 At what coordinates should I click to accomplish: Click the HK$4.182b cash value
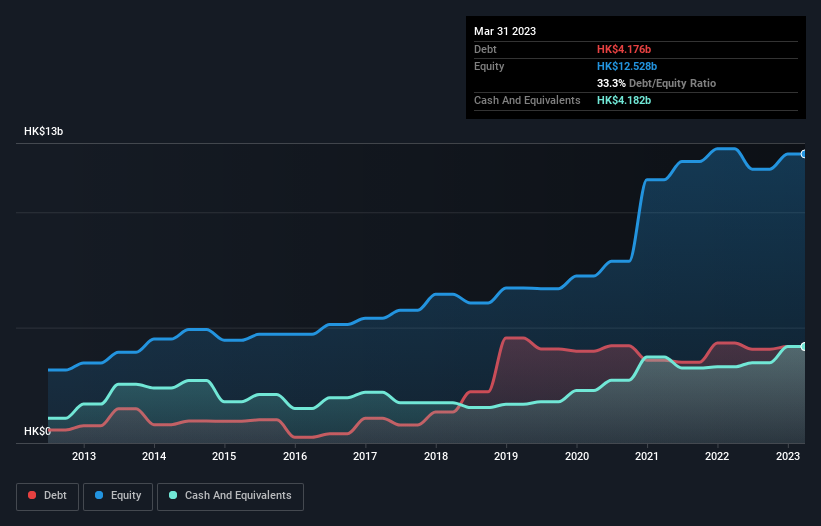pos(624,100)
